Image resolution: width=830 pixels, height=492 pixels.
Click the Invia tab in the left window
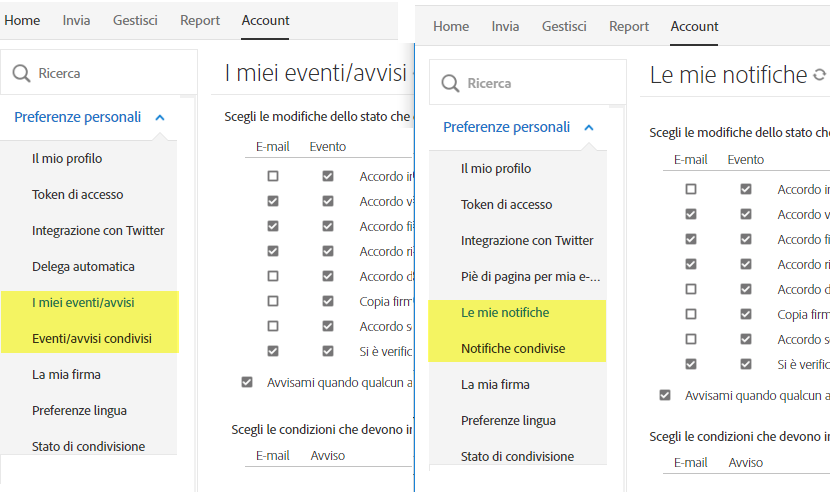click(x=76, y=20)
